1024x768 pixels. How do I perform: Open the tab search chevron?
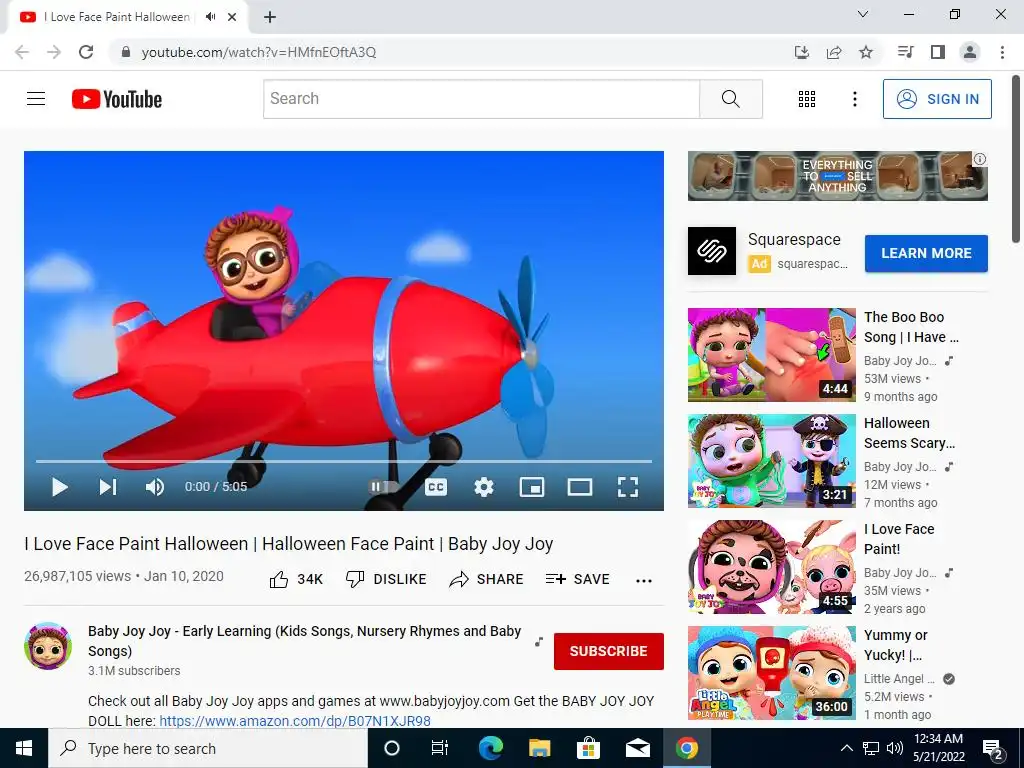(863, 14)
